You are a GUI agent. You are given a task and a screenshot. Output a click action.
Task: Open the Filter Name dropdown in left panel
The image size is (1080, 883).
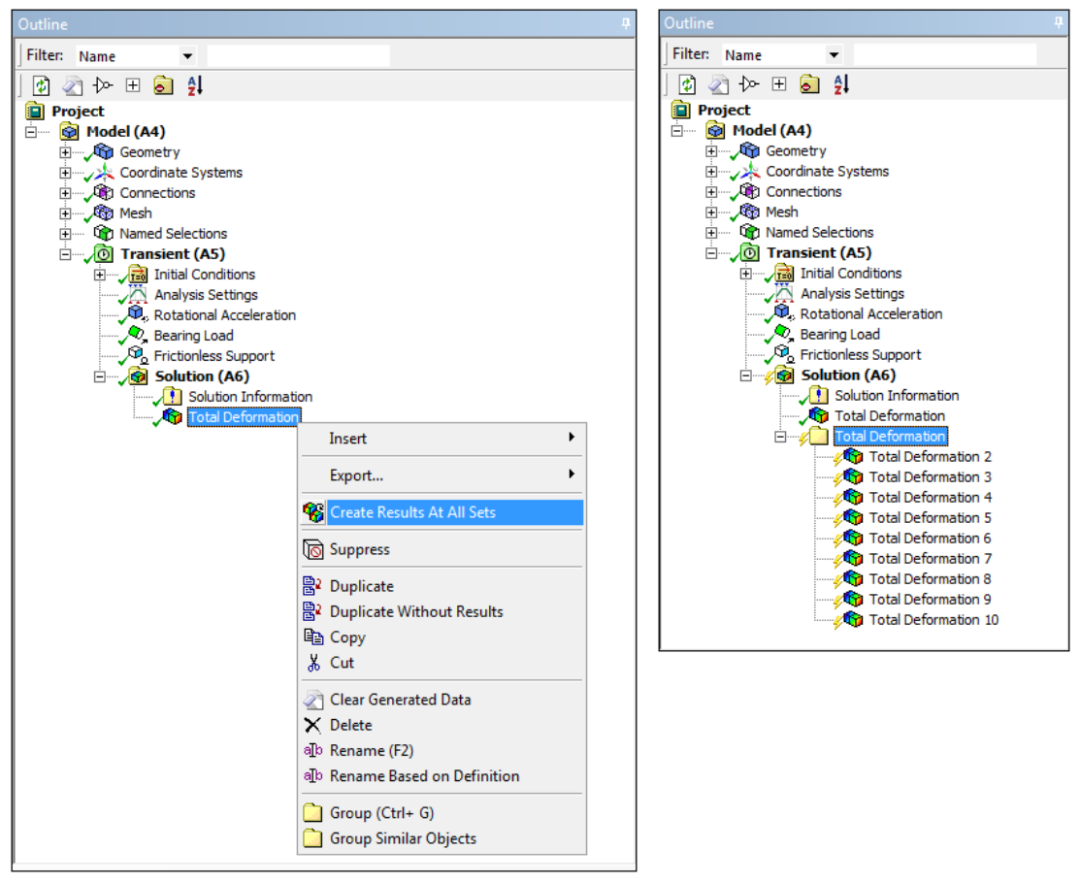[x=187, y=56]
